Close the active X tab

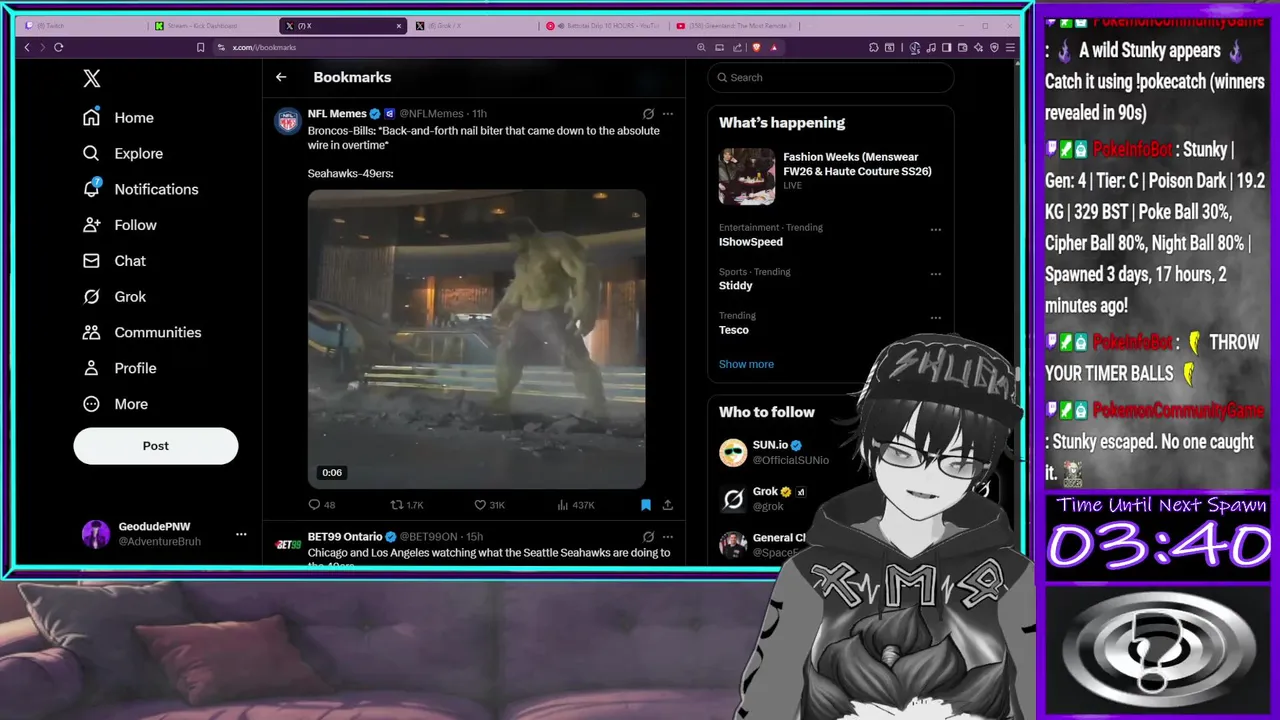pos(399,26)
